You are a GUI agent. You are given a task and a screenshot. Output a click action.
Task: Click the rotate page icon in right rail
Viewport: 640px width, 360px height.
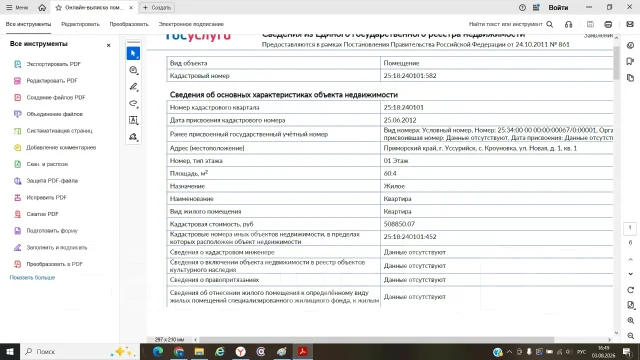630,290
